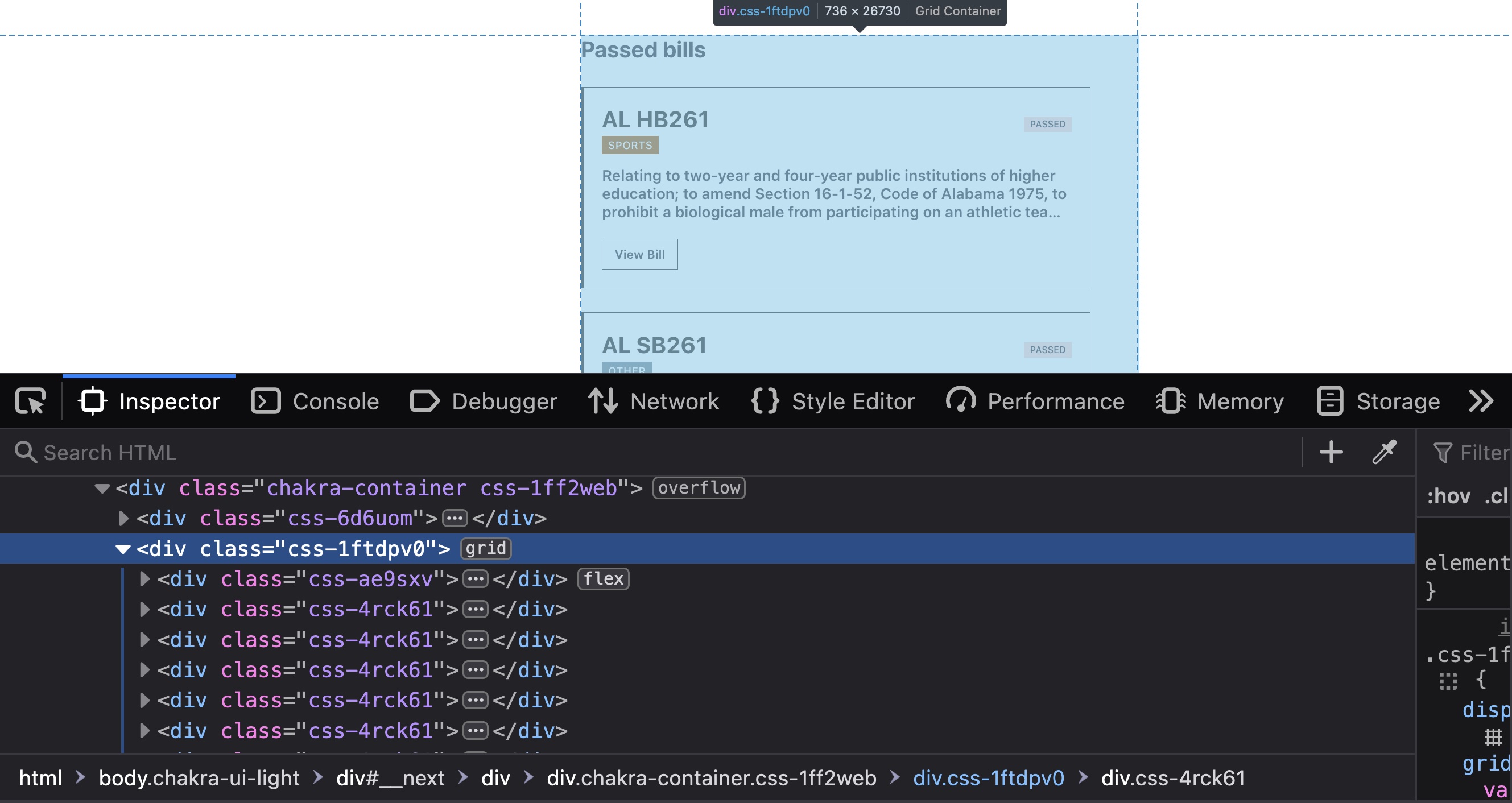Toggle the overflow badge on chakra-container
Screen dimensions: 1512x803
[699, 488]
